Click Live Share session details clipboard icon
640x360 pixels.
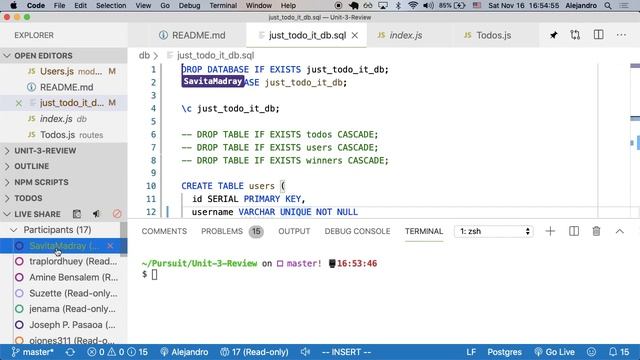(x=77, y=214)
